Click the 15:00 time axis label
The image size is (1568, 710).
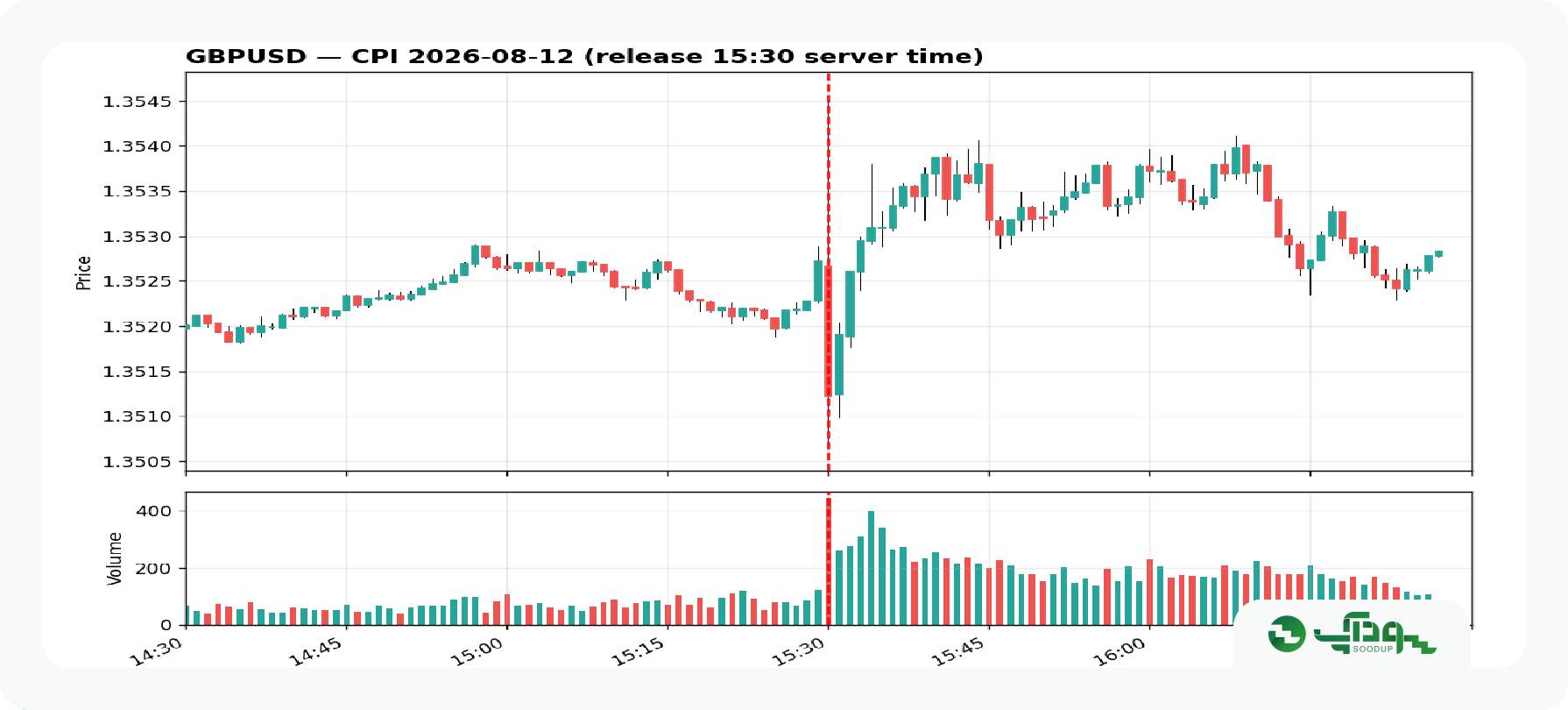click(x=479, y=652)
